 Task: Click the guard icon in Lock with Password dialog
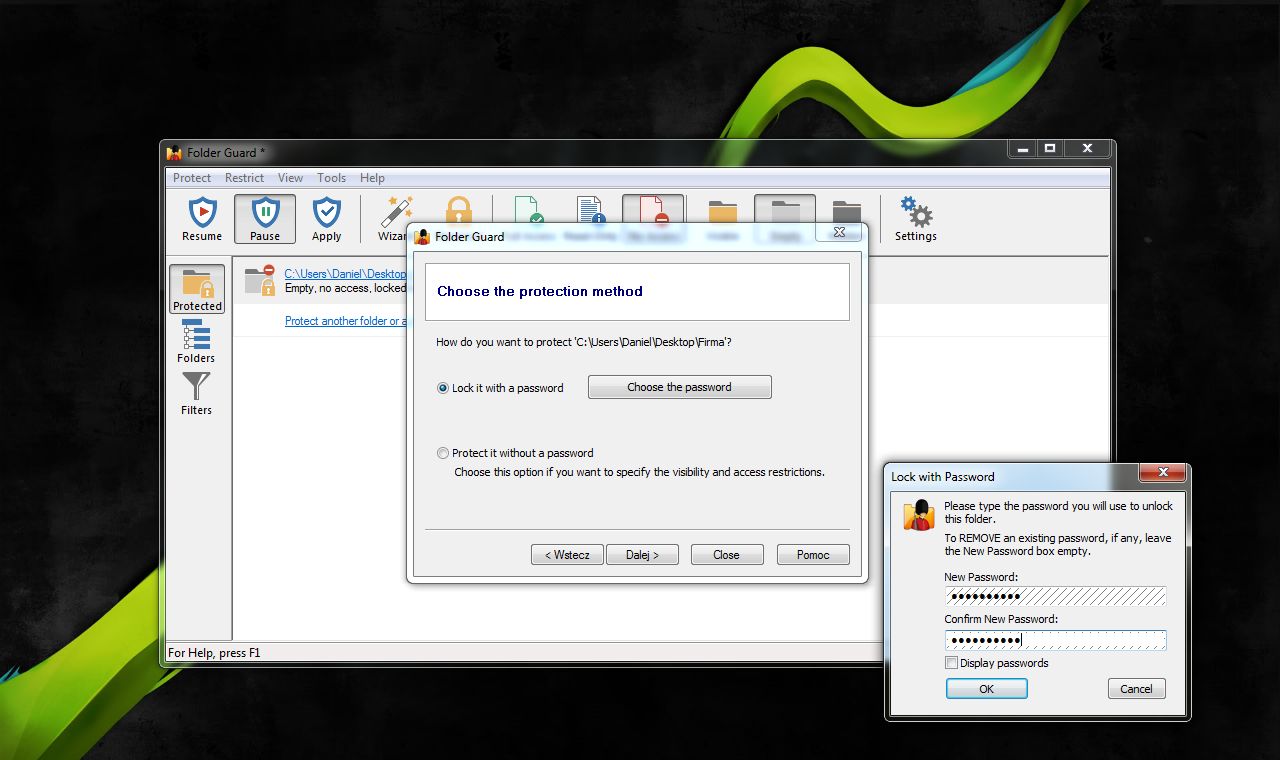(918, 516)
